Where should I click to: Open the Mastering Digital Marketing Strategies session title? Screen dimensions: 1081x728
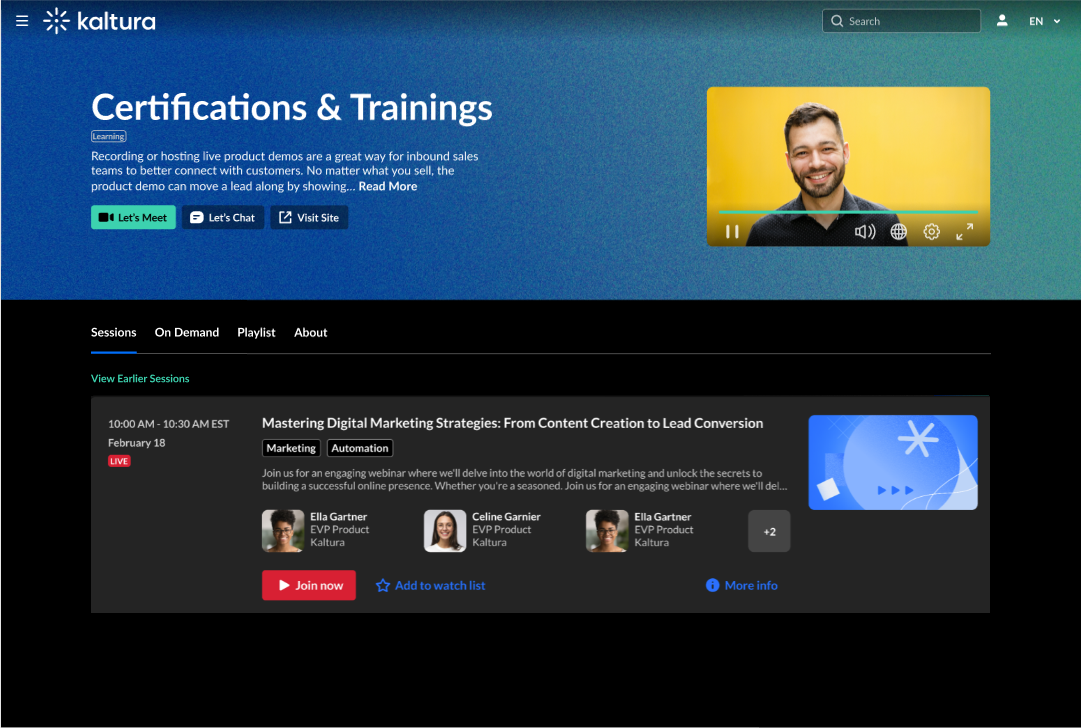point(512,423)
